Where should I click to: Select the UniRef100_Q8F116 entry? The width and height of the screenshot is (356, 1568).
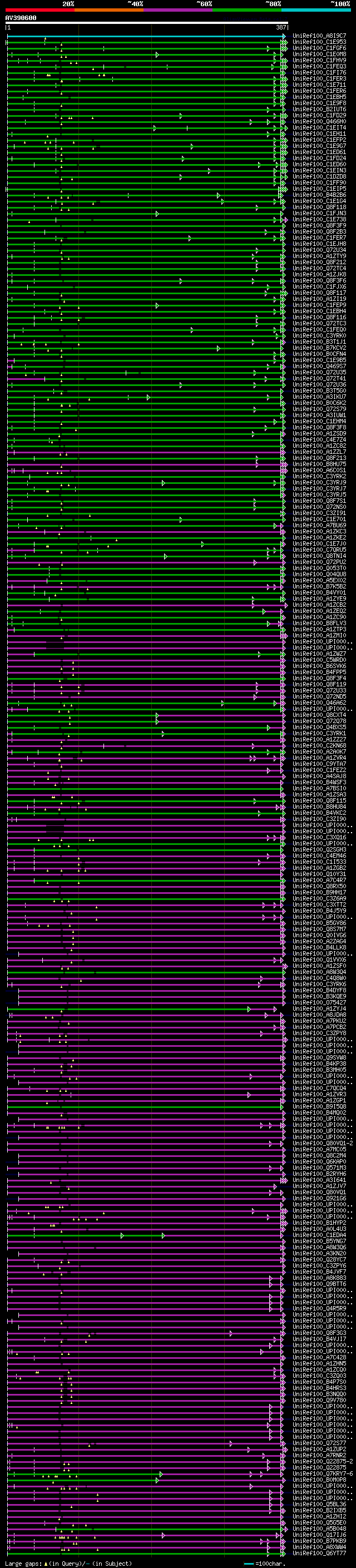(319, 317)
